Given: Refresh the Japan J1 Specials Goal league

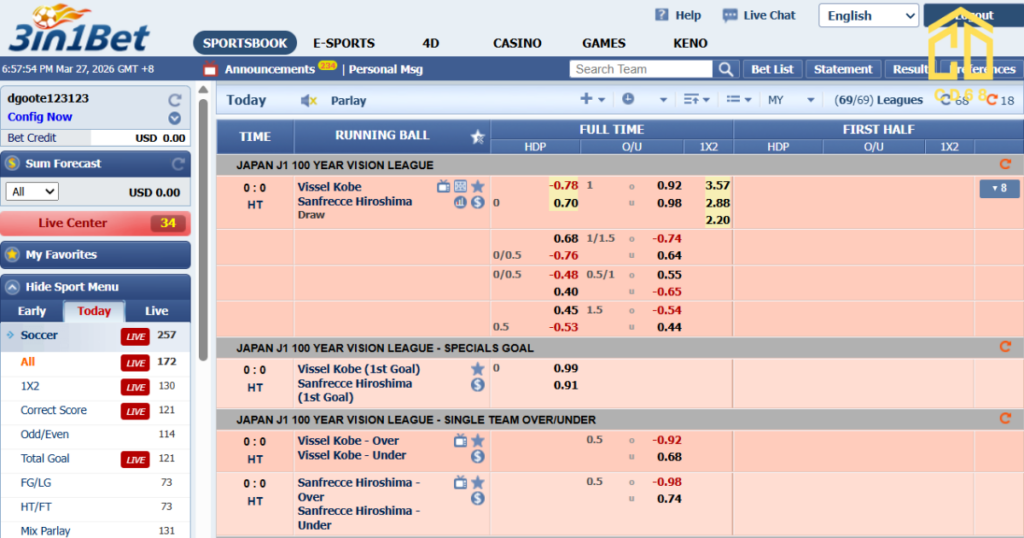Looking at the screenshot, I should pyautogui.click(x=1005, y=347).
